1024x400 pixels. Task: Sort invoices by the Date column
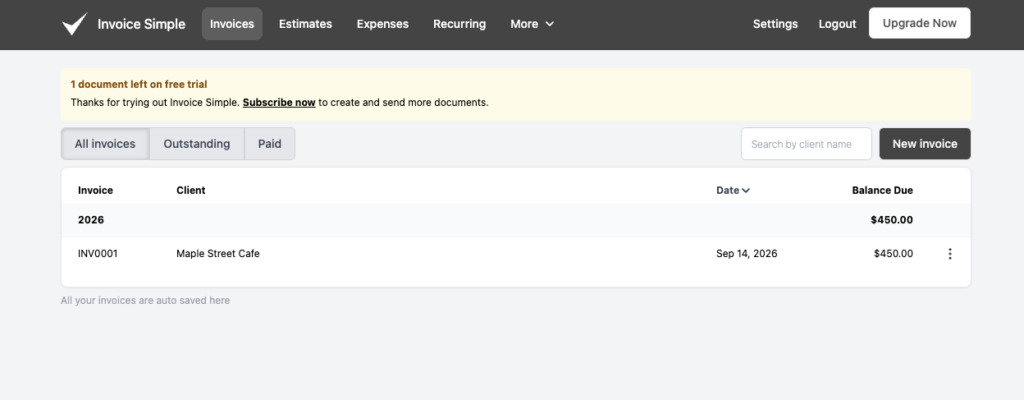tap(733, 190)
